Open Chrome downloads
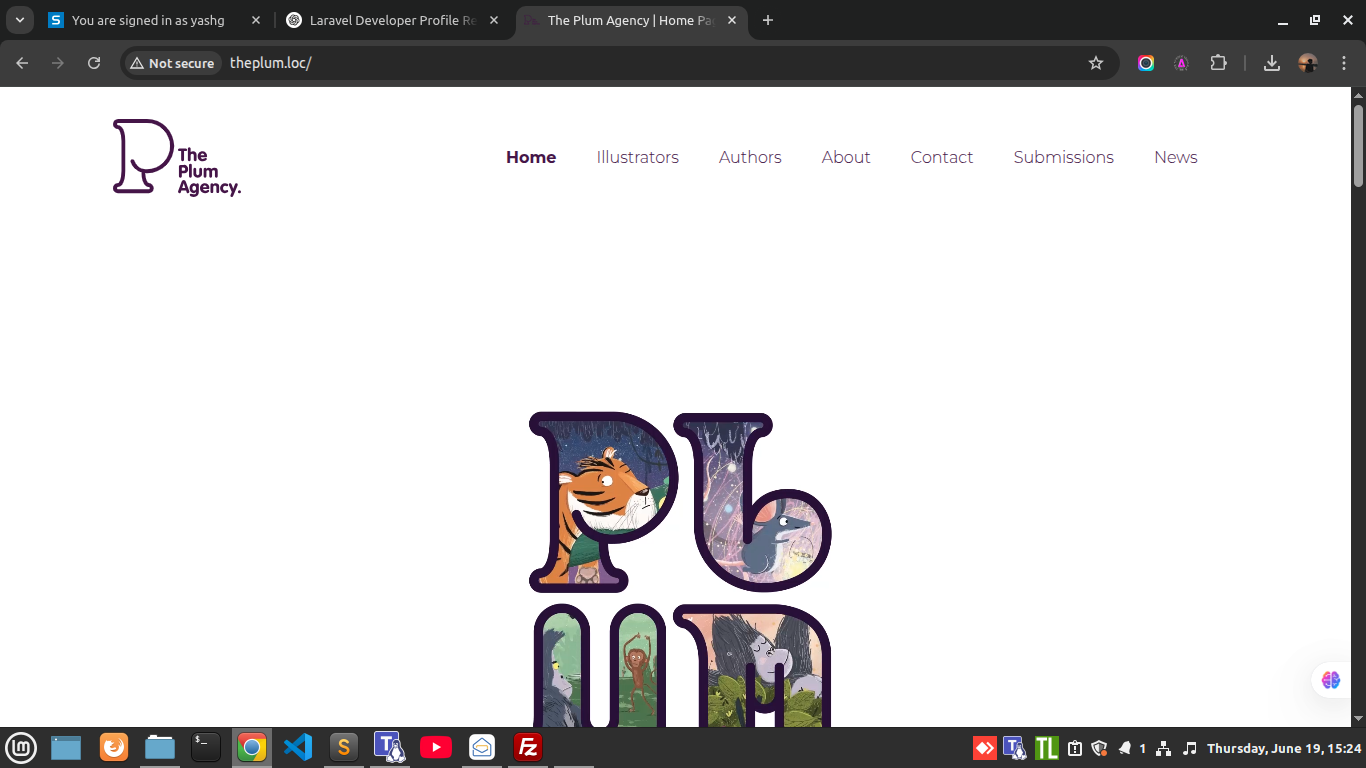The width and height of the screenshot is (1366, 768). coord(1272,63)
